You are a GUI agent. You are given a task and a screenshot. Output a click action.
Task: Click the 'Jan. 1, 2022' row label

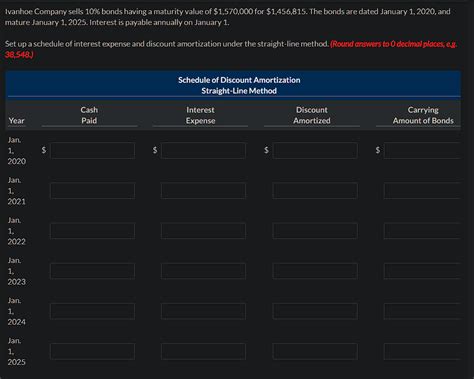click(x=17, y=231)
